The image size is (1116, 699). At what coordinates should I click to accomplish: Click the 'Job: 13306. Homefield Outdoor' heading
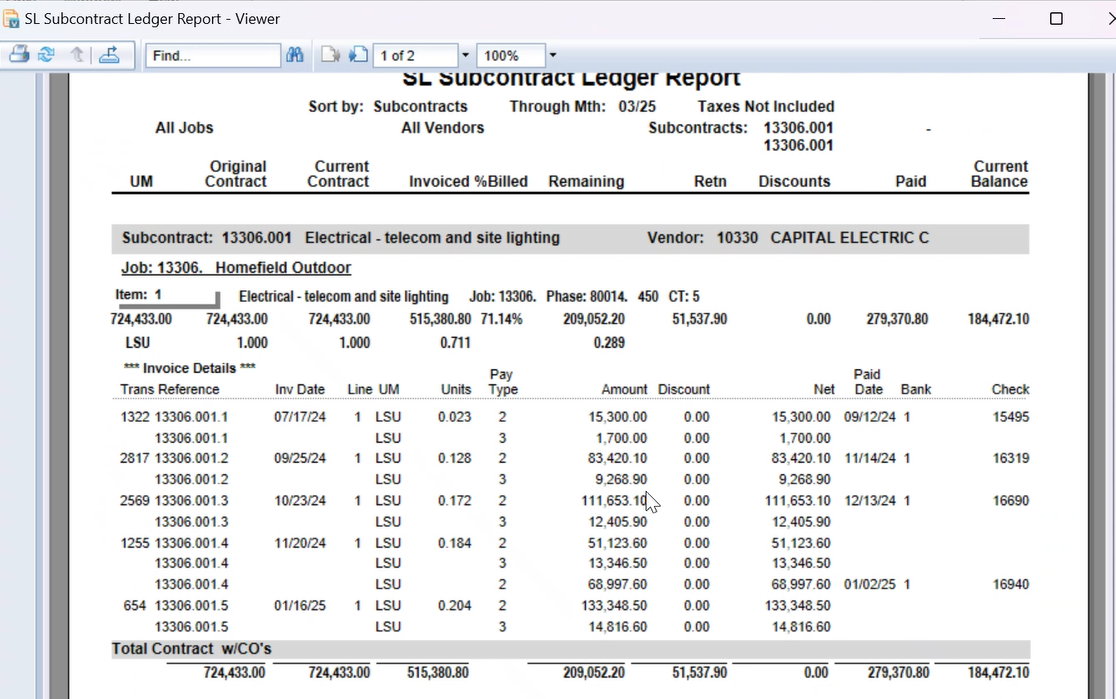(x=236, y=268)
